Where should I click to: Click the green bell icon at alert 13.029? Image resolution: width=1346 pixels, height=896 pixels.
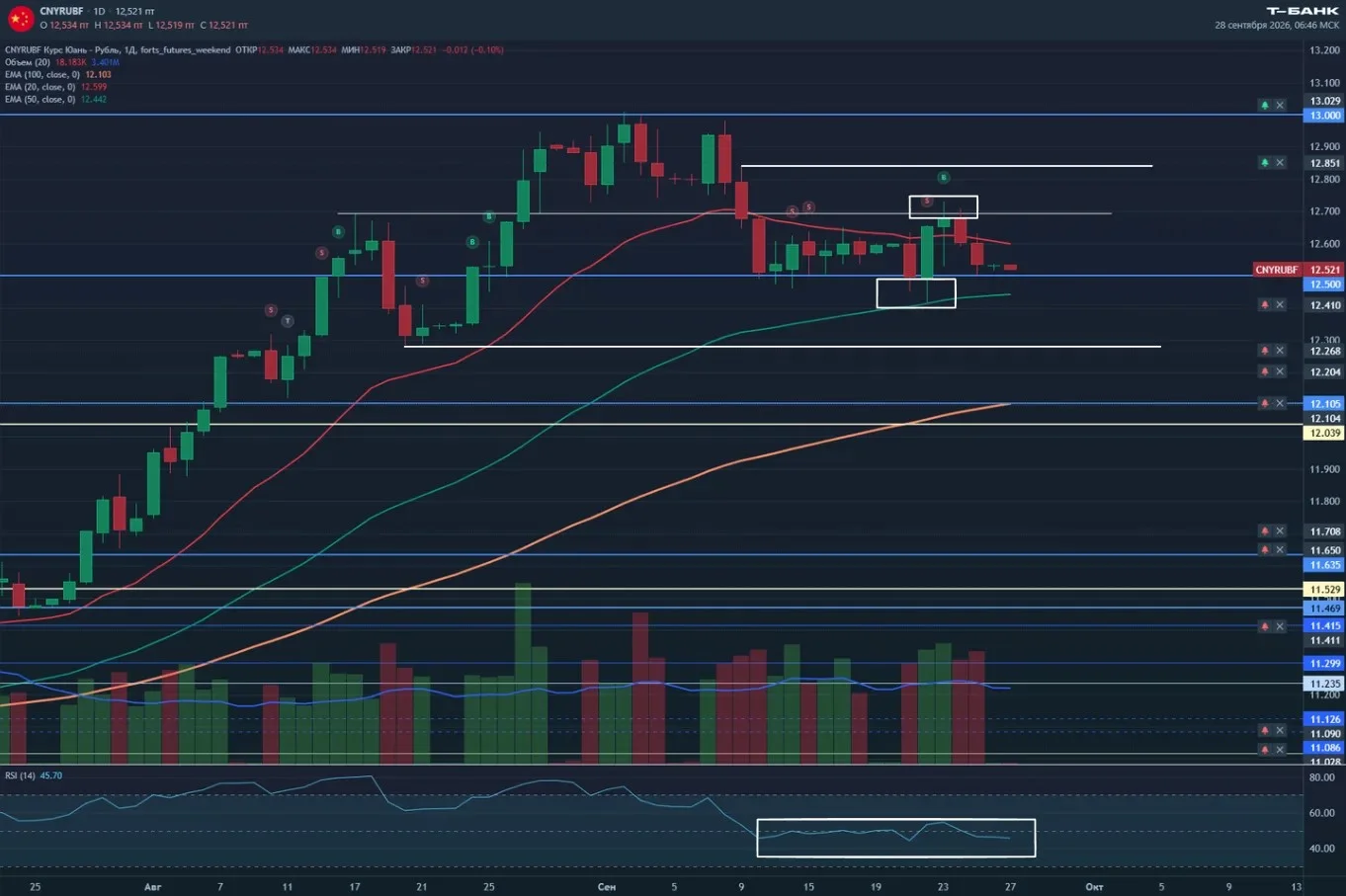point(1265,105)
